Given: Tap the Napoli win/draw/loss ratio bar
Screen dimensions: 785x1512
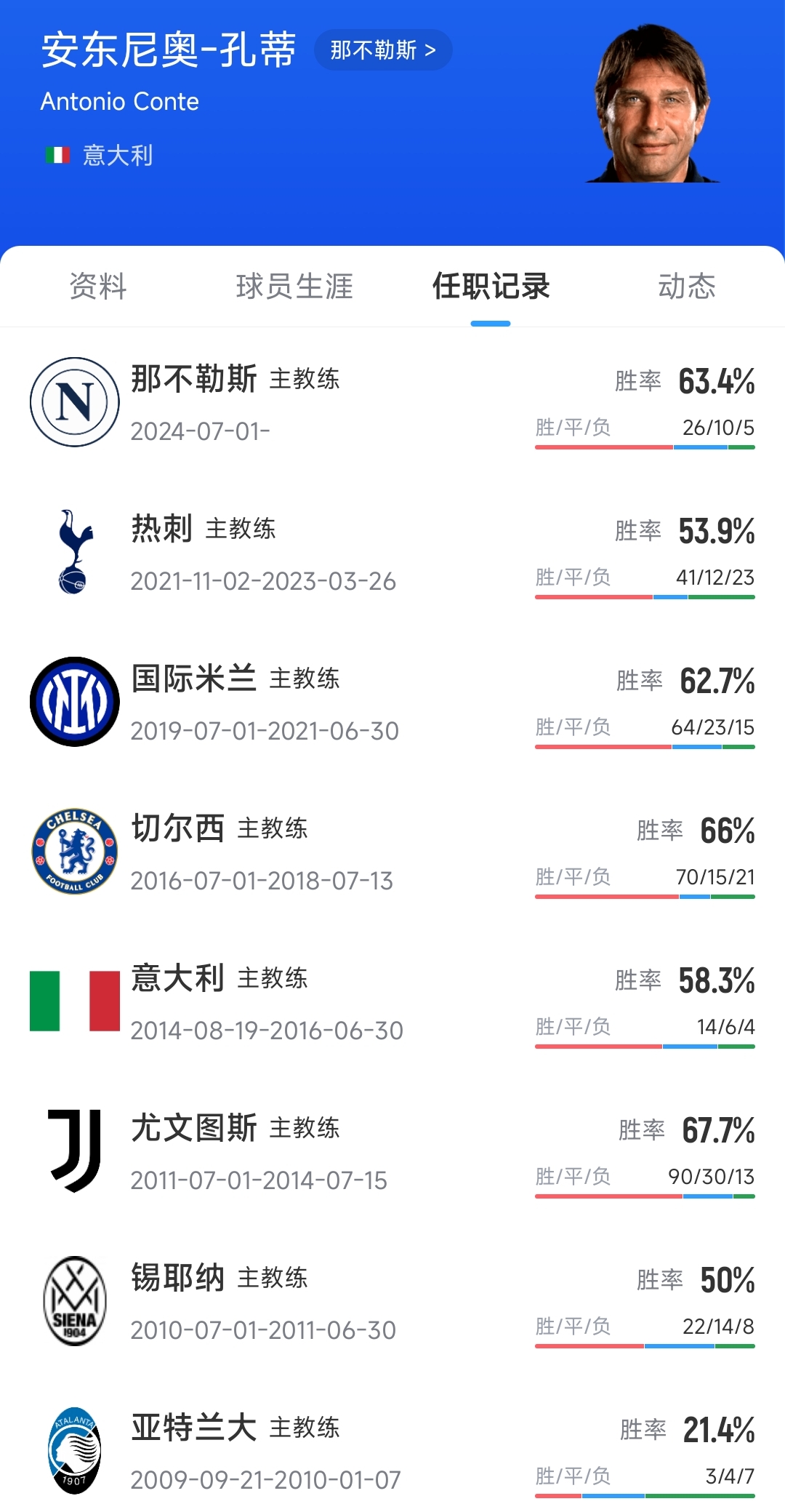Looking at the screenshot, I should (645, 447).
